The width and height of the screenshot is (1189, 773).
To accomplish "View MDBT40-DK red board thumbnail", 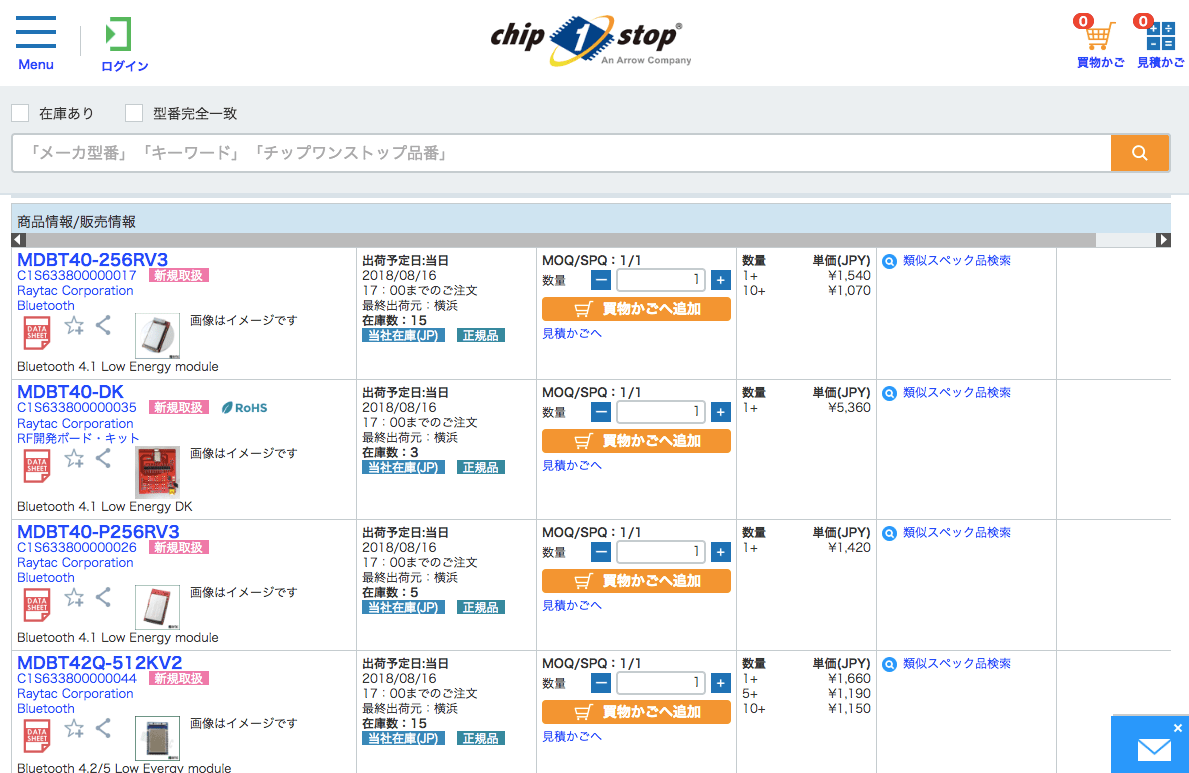I will pos(158,471).
